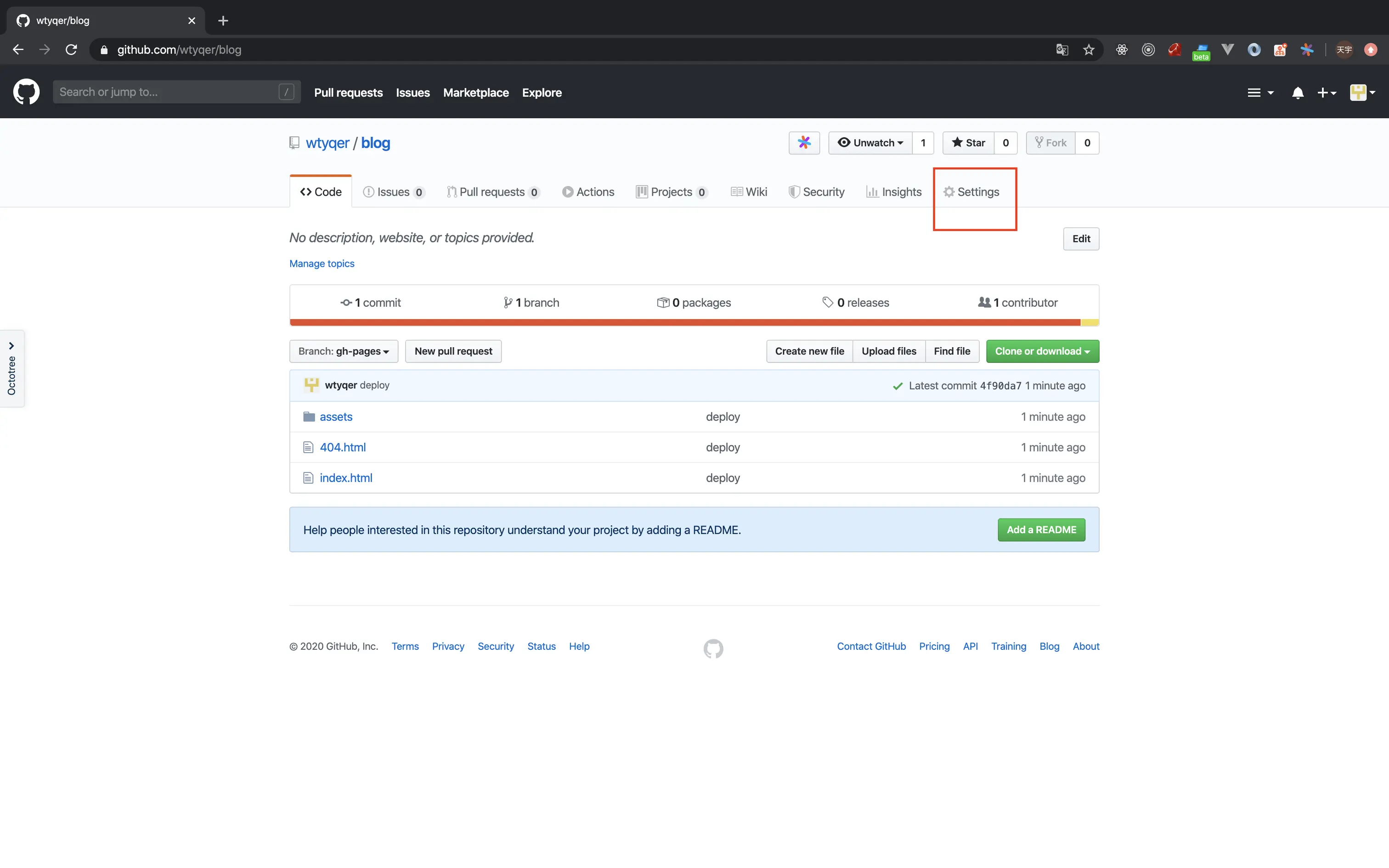Open the Actions tab
The height and width of the screenshot is (868, 1389).
click(x=588, y=192)
